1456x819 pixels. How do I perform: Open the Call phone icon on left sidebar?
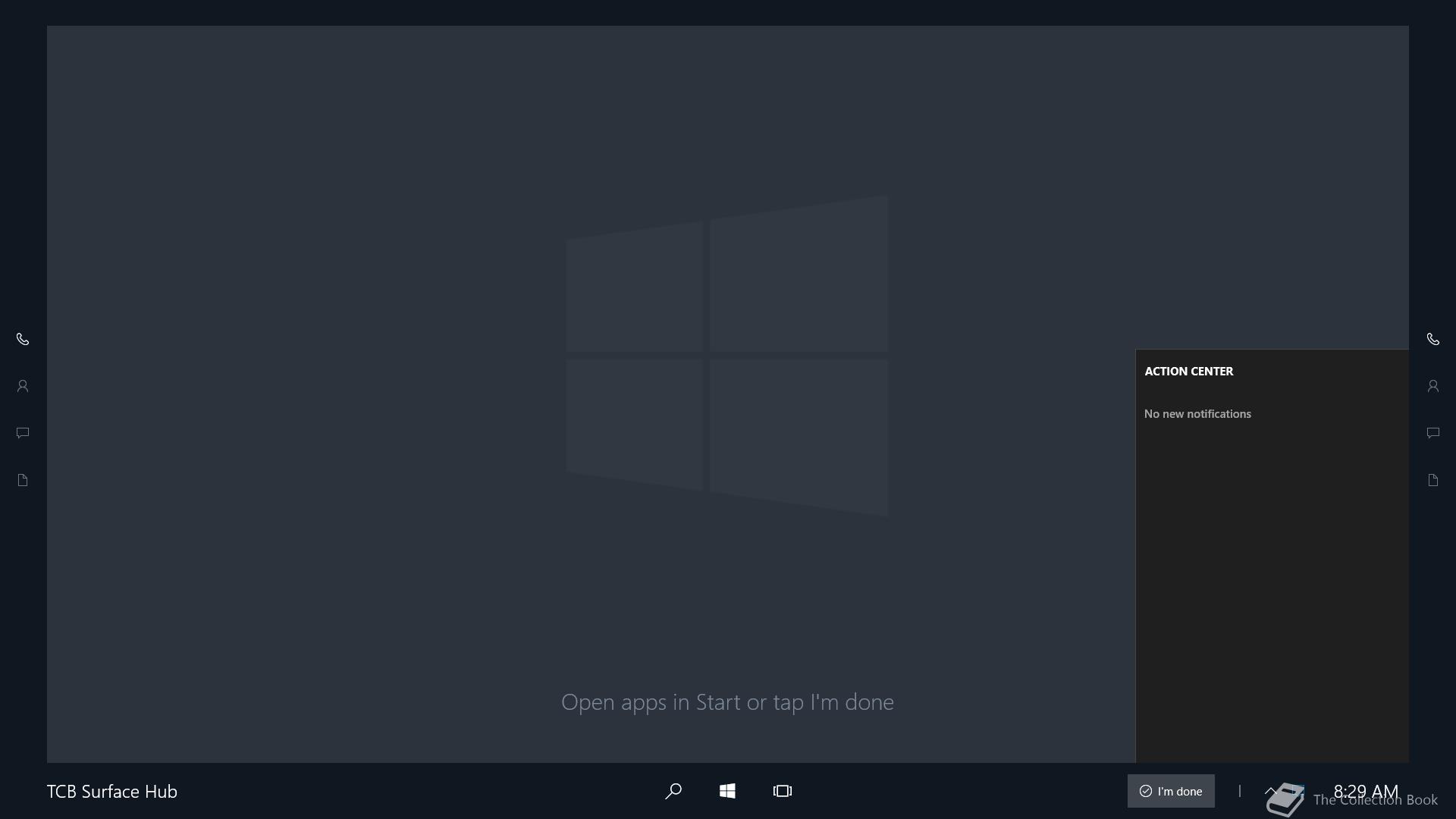pos(23,339)
